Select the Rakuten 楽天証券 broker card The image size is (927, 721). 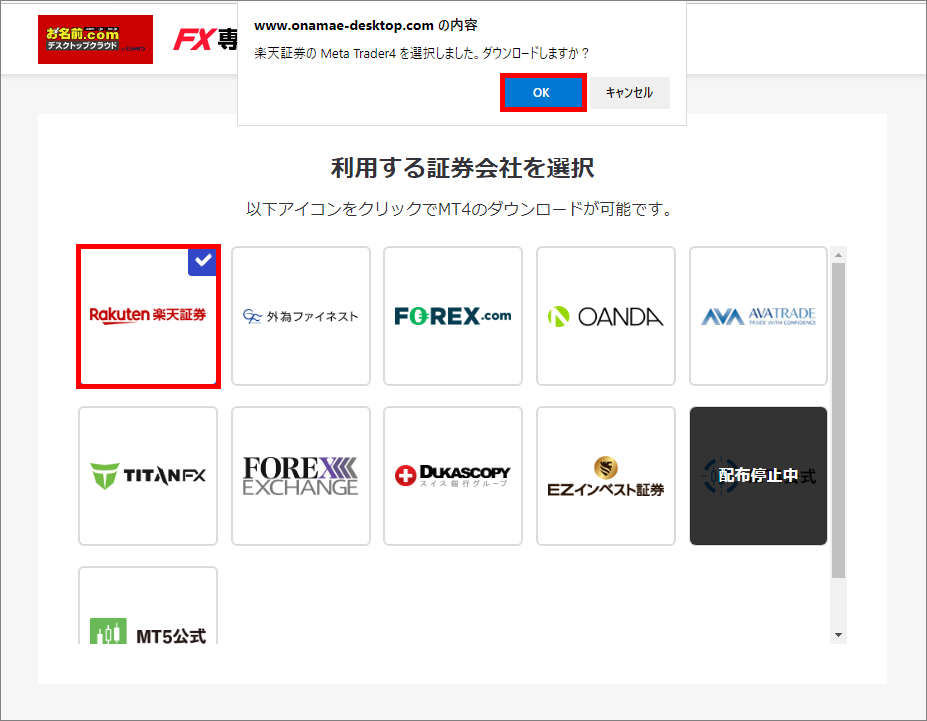pyautogui.click(x=148, y=316)
